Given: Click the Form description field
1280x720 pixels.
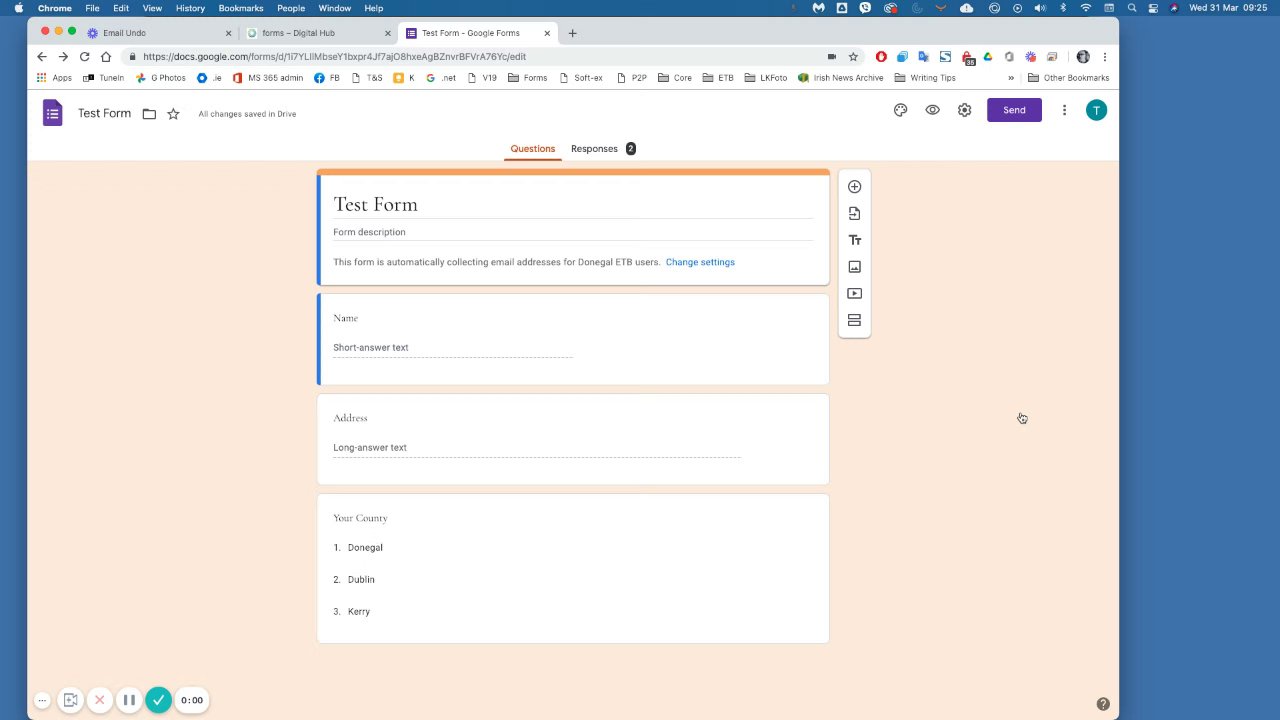Looking at the screenshot, I should [x=573, y=232].
